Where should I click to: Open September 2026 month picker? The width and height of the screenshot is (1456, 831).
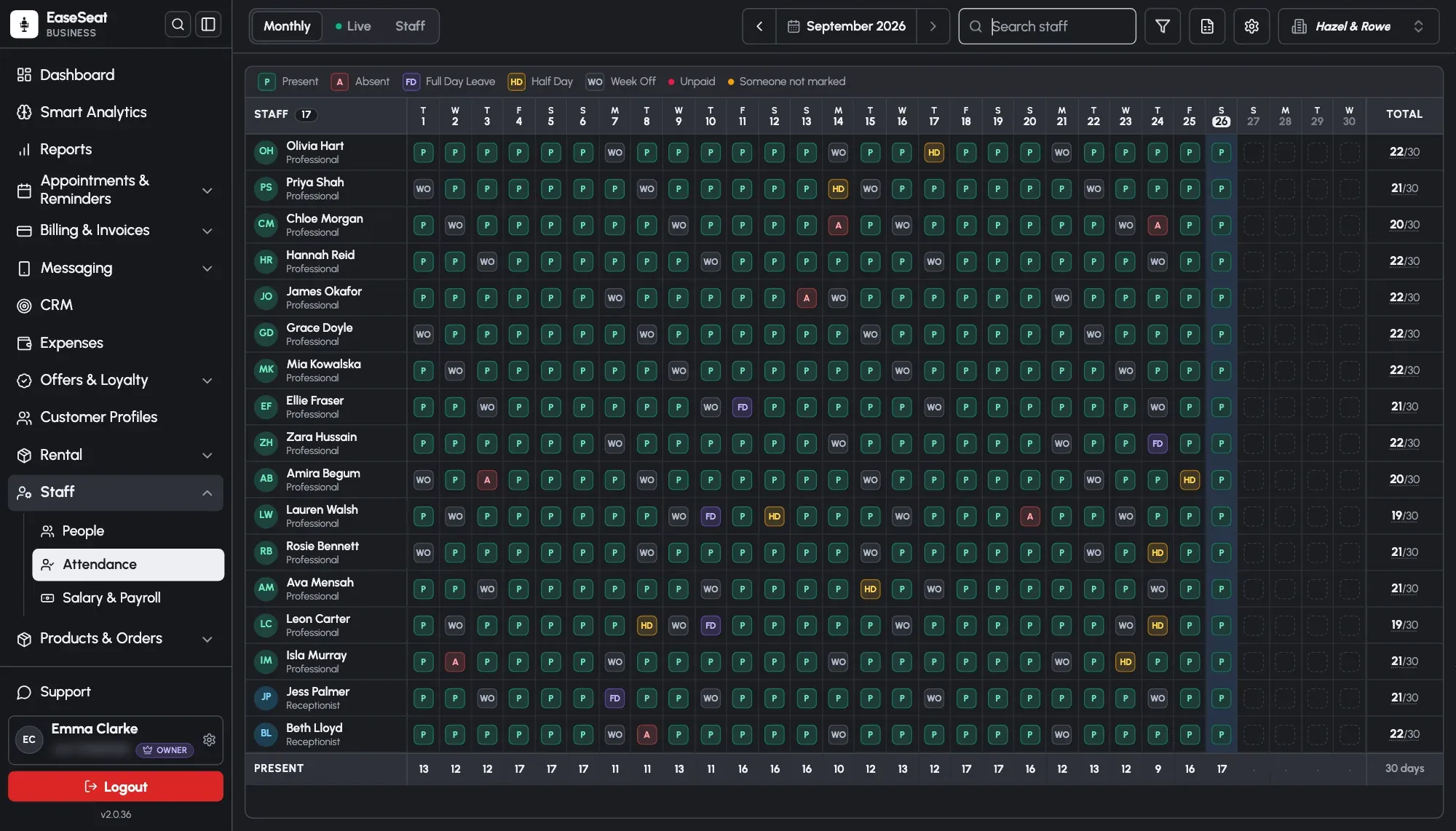[x=846, y=26]
